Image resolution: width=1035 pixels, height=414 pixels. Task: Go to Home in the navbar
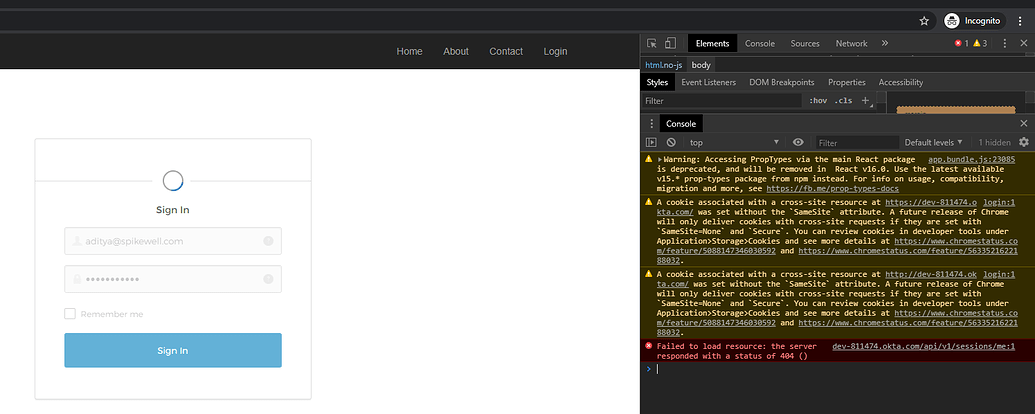pyautogui.click(x=409, y=52)
